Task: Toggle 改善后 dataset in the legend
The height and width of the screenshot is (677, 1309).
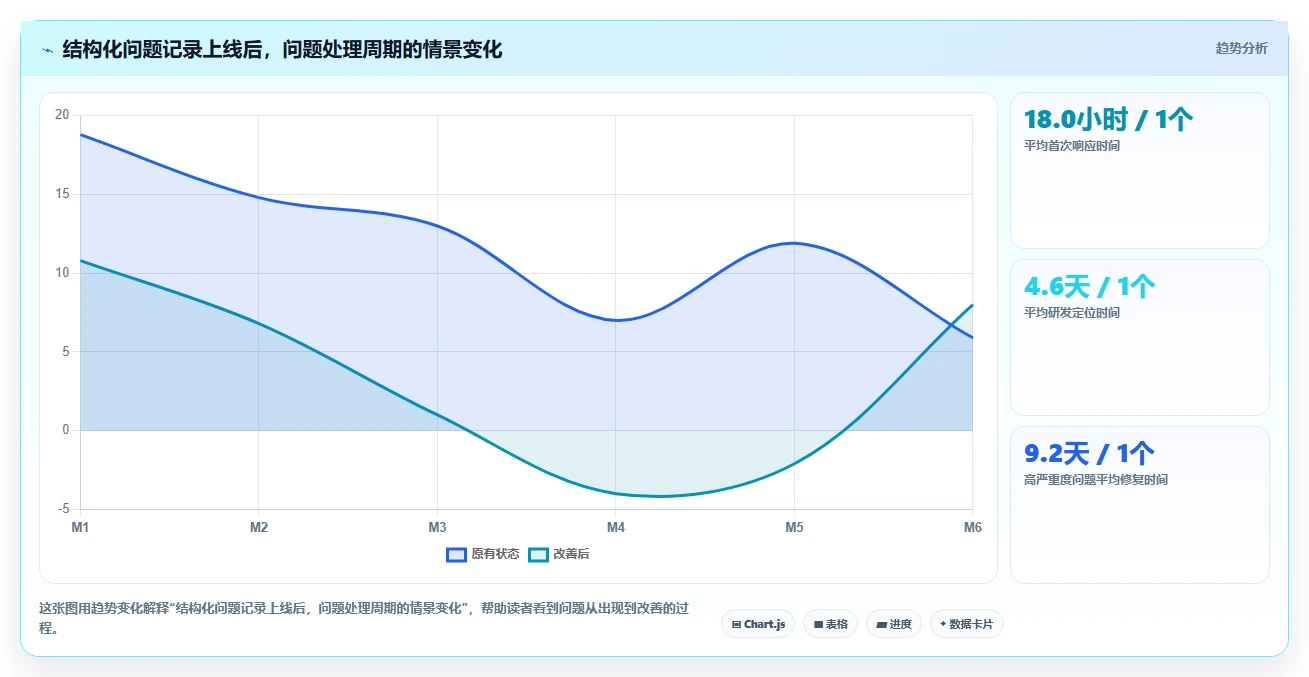Action: 559,554
